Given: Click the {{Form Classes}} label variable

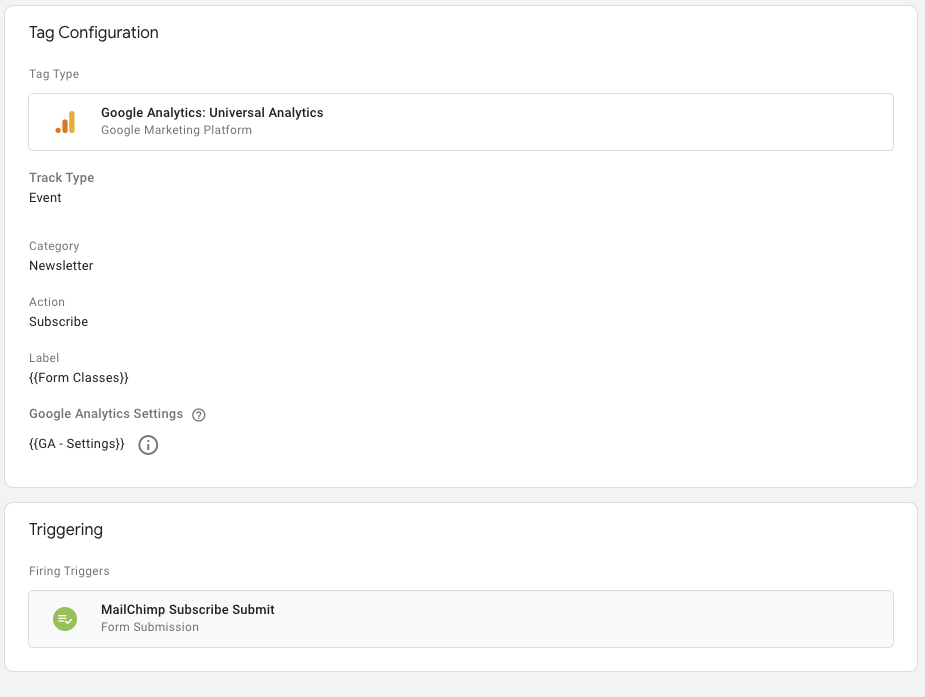Looking at the screenshot, I should [x=79, y=378].
